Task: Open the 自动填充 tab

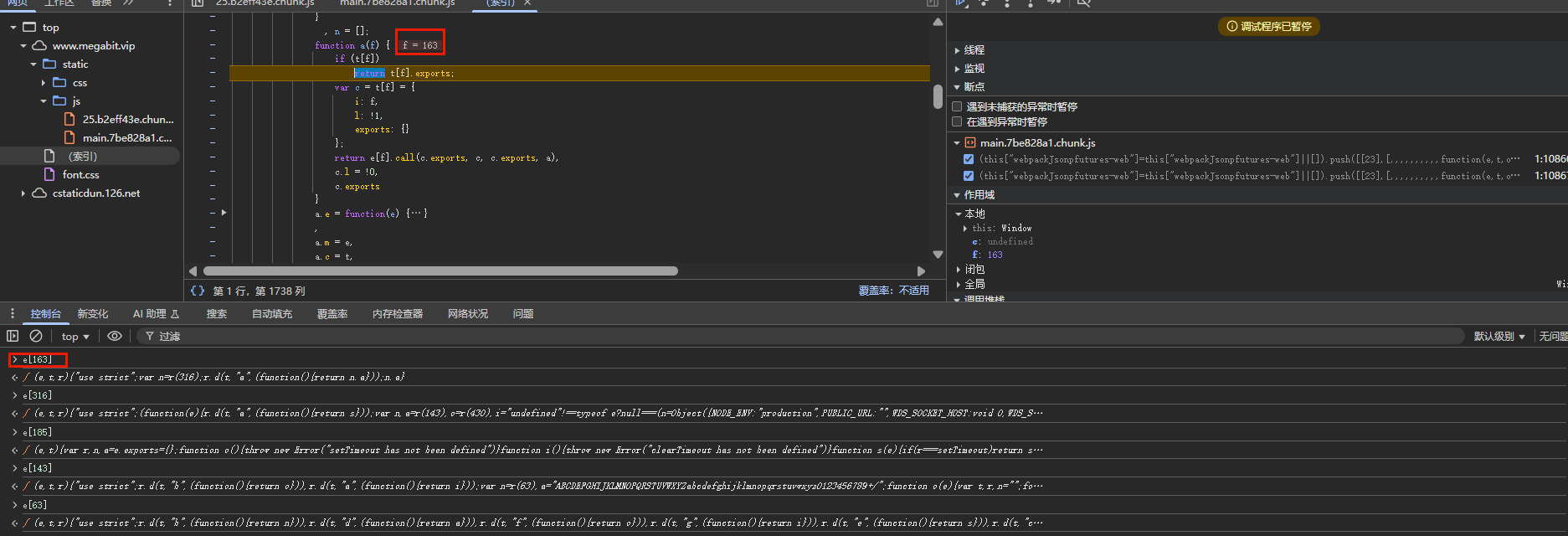Action: [x=272, y=313]
